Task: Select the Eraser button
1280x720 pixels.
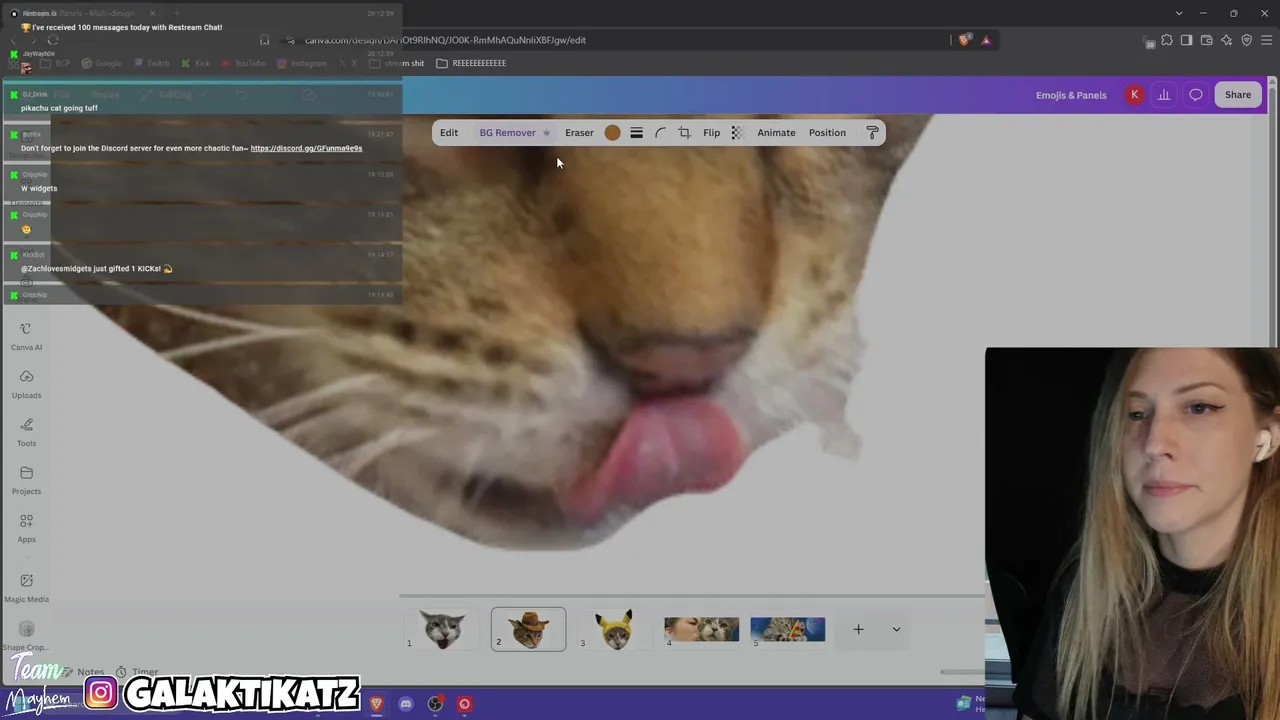Action: coord(579,133)
